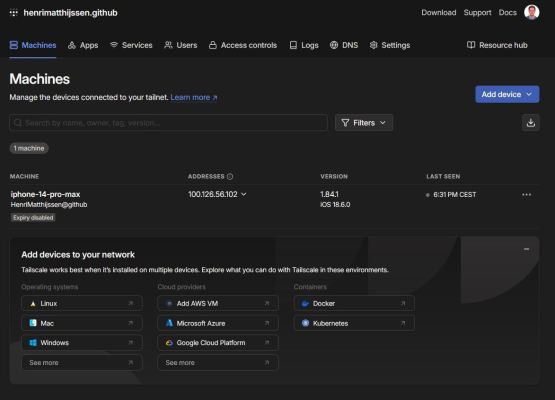Click the funnel icon in Filters
This screenshot has height=400, width=555.
point(345,123)
